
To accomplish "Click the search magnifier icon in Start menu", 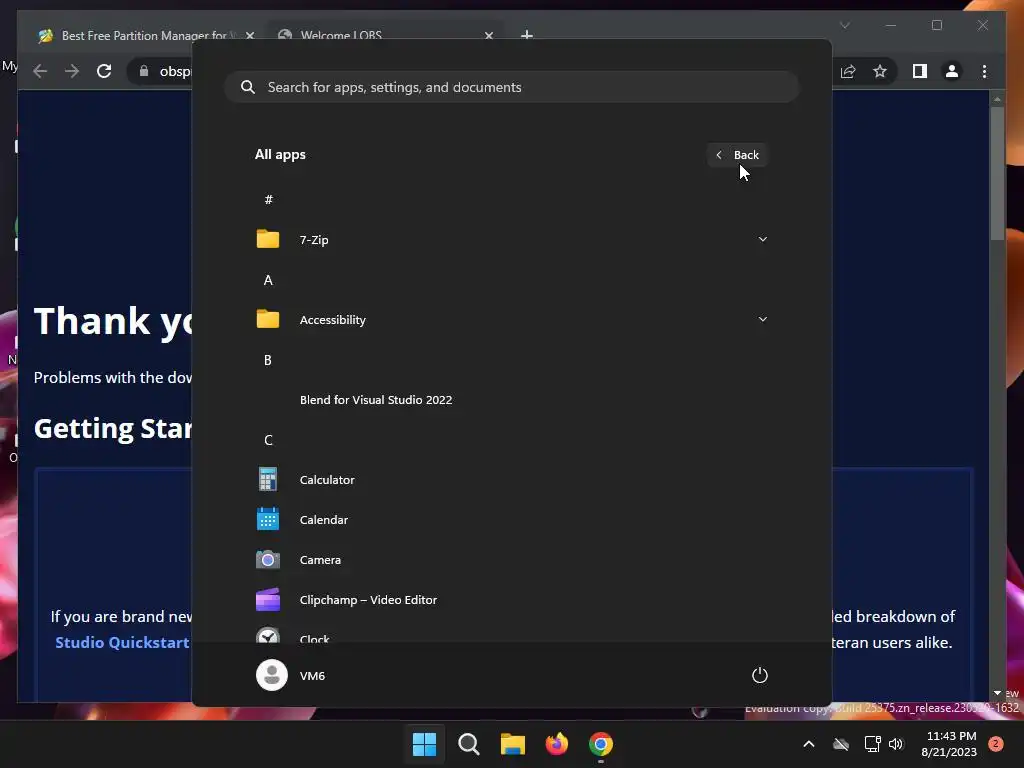I will 248,87.
